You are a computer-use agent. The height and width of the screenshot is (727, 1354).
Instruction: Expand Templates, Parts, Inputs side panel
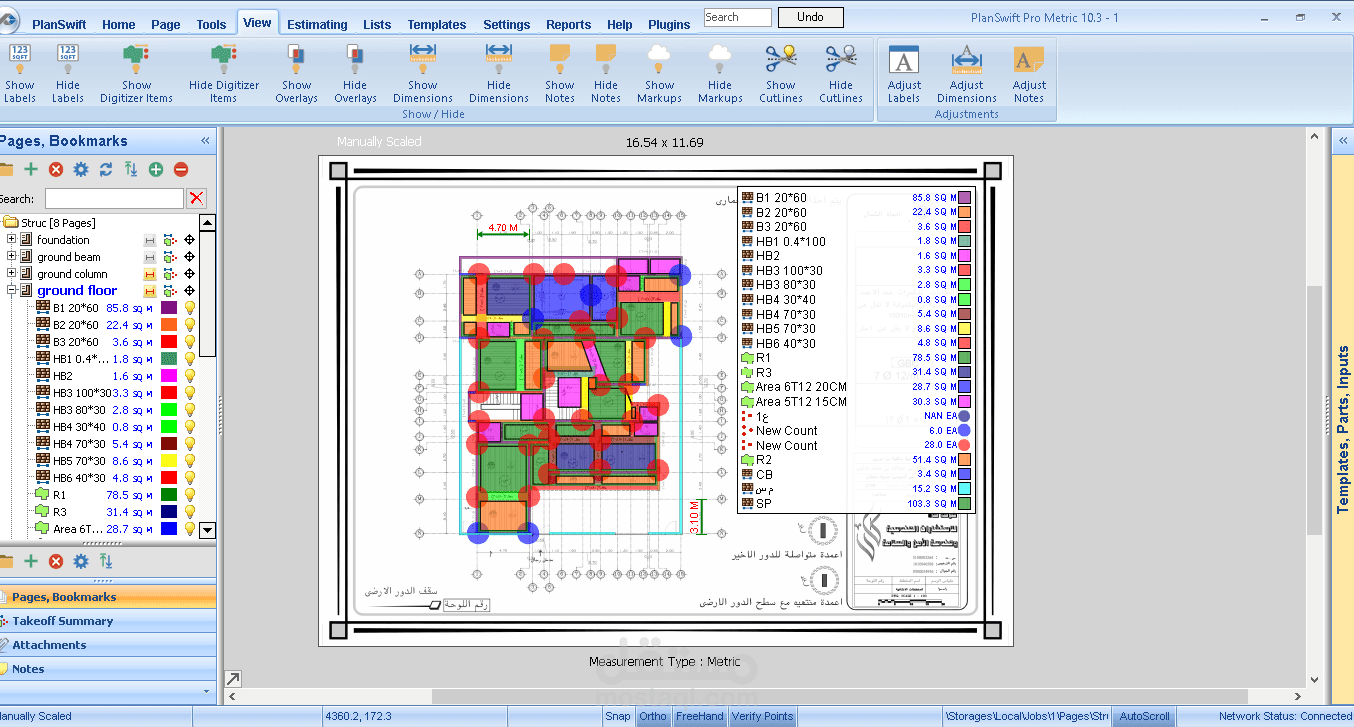pyautogui.click(x=1341, y=141)
